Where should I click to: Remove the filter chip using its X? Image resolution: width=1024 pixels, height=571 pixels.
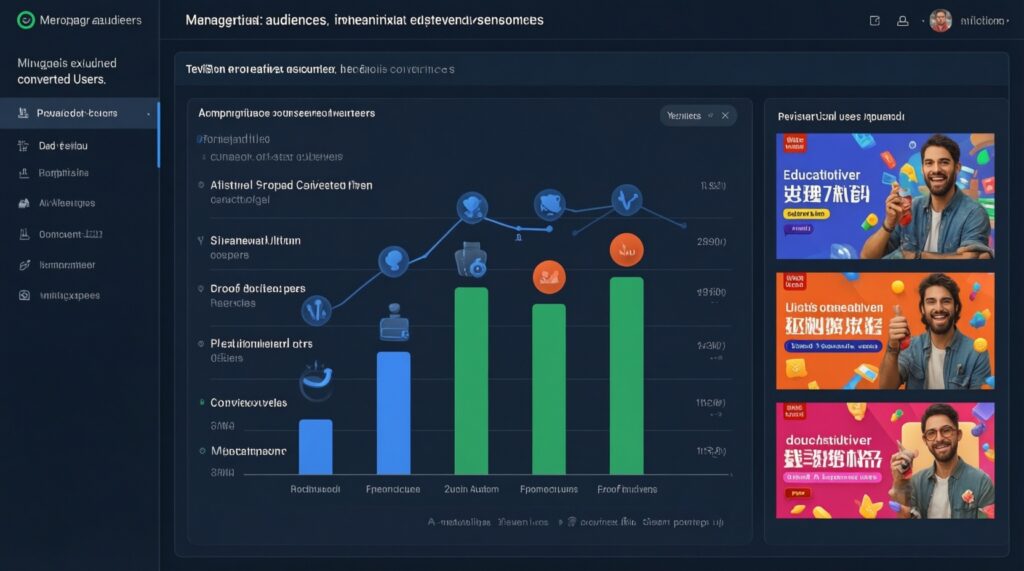(x=725, y=116)
